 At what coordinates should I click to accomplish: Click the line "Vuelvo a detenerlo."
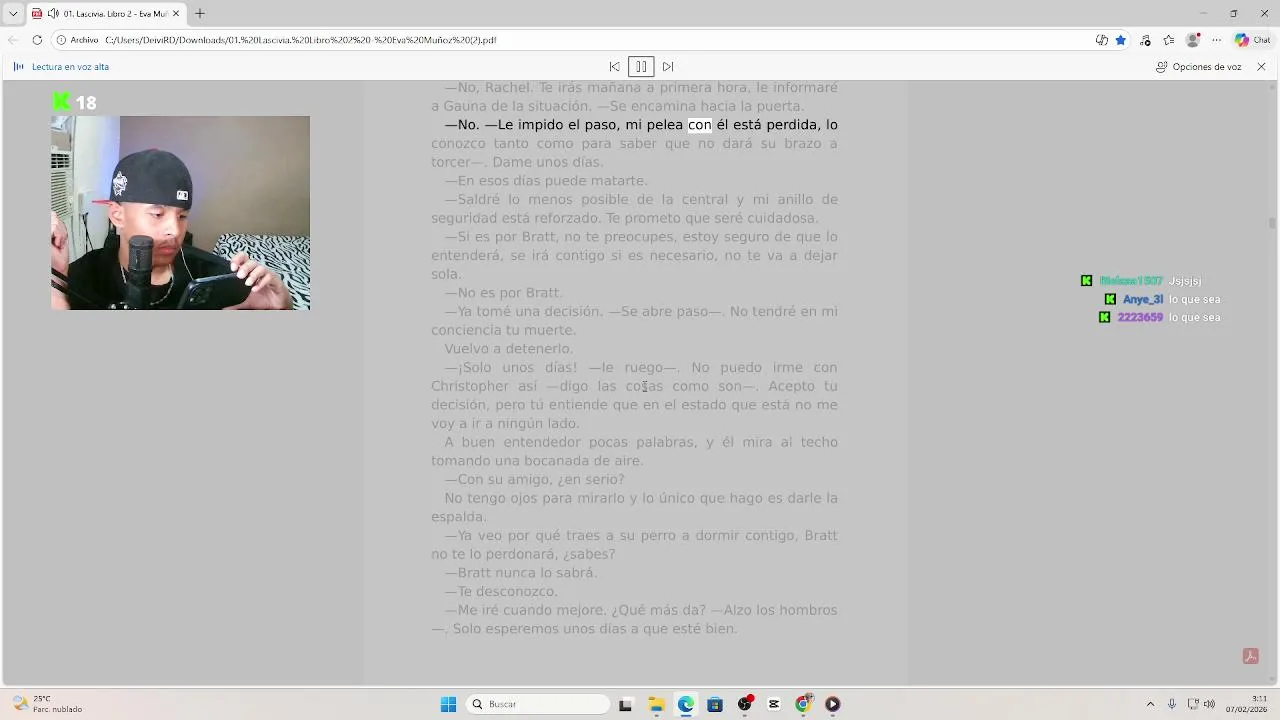pyautogui.click(x=509, y=349)
